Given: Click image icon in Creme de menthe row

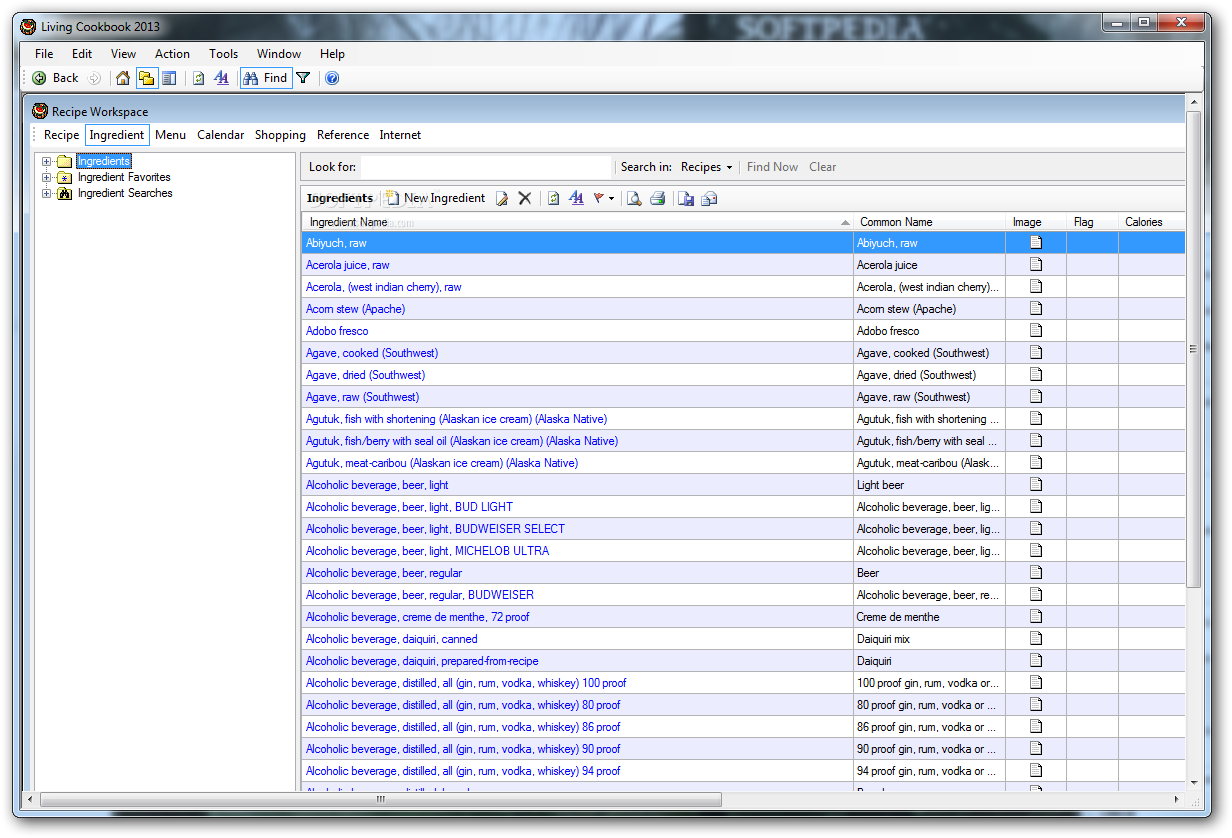Looking at the screenshot, I should coord(1036,616).
